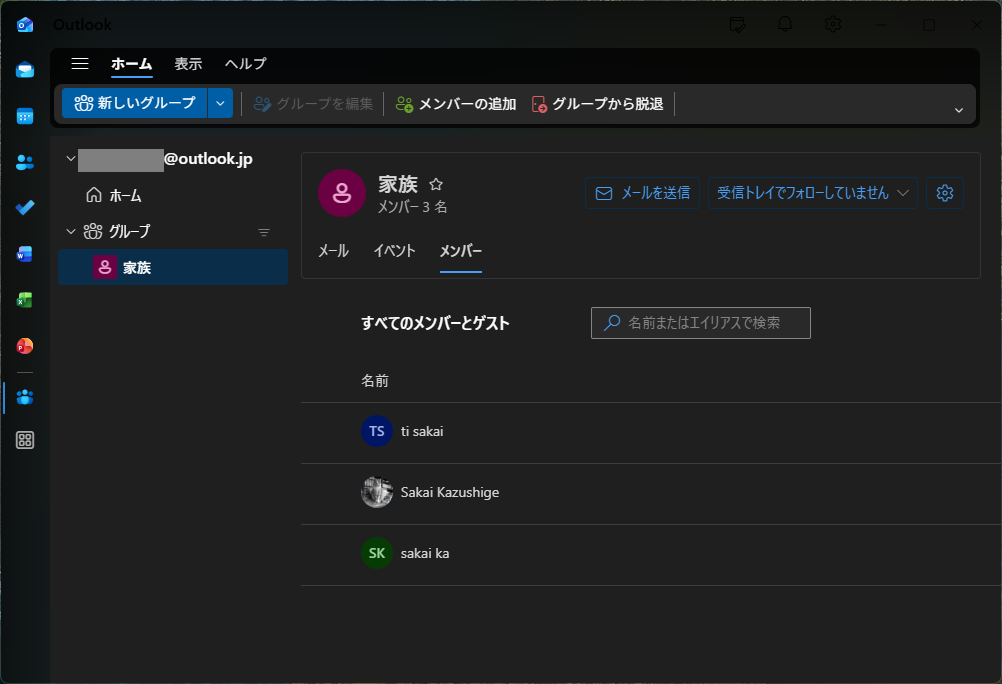This screenshot has height=684, width=1002.
Task: Click the Outlook logo in title bar
Action: [25, 25]
